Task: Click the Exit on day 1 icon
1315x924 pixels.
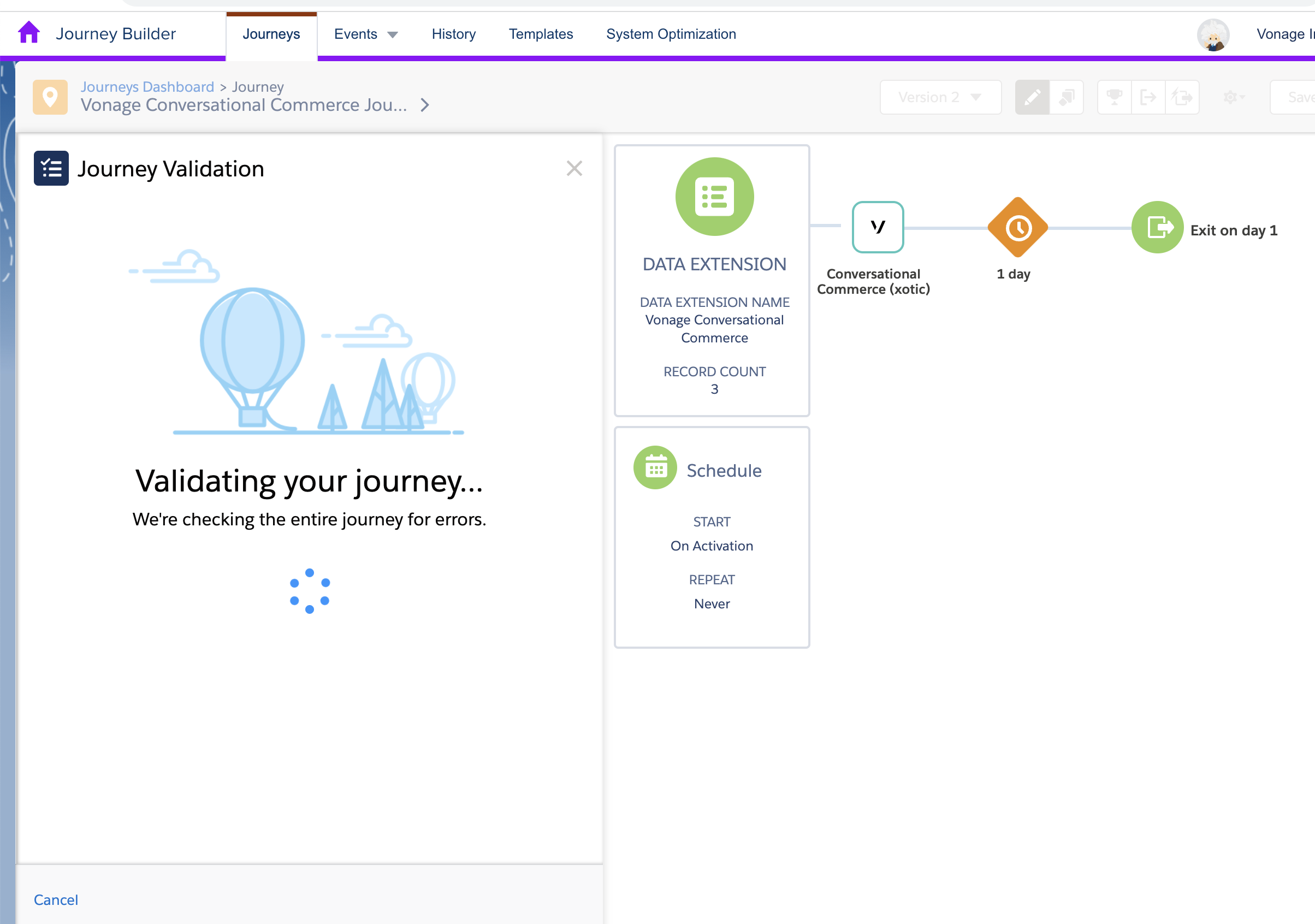Action: pyautogui.click(x=1157, y=227)
